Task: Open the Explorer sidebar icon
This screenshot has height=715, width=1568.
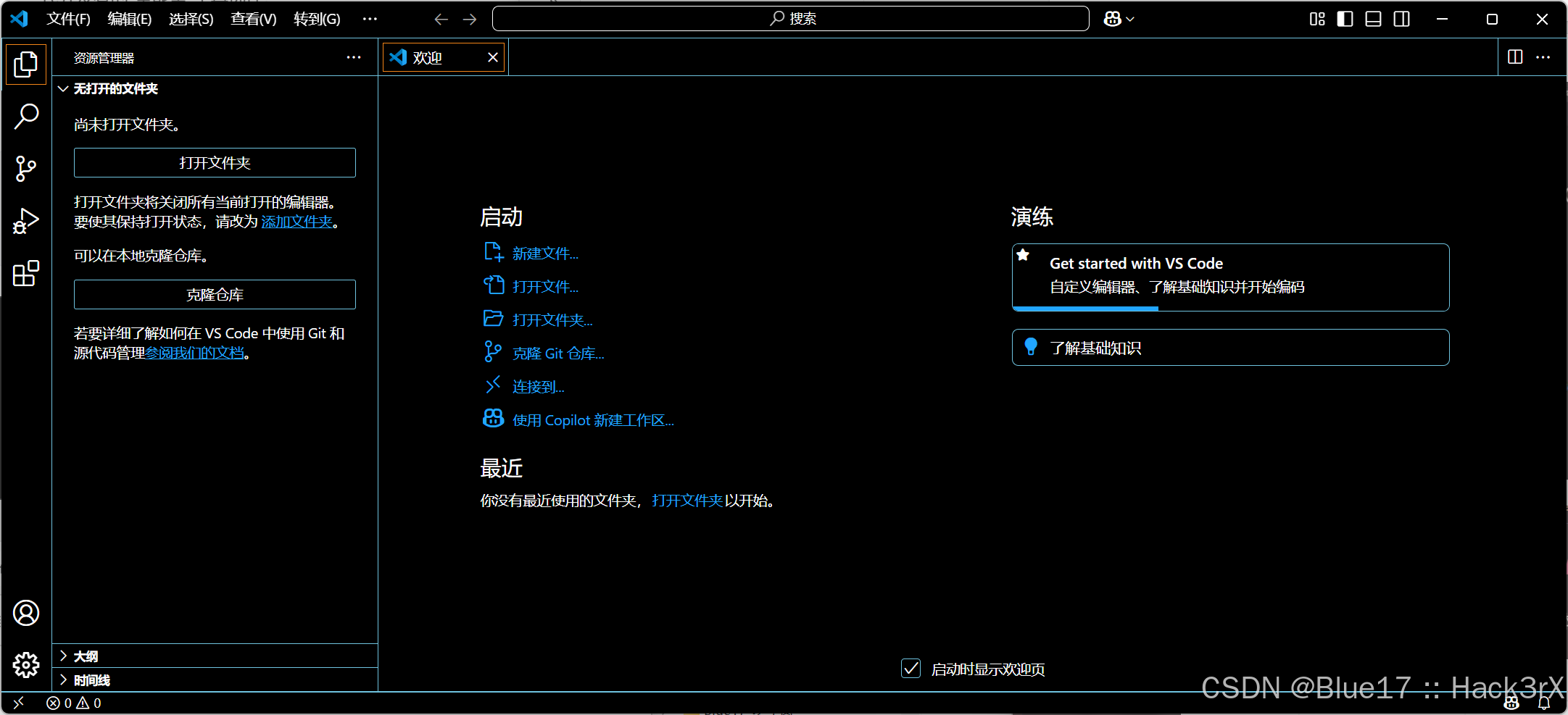Action: [26, 64]
